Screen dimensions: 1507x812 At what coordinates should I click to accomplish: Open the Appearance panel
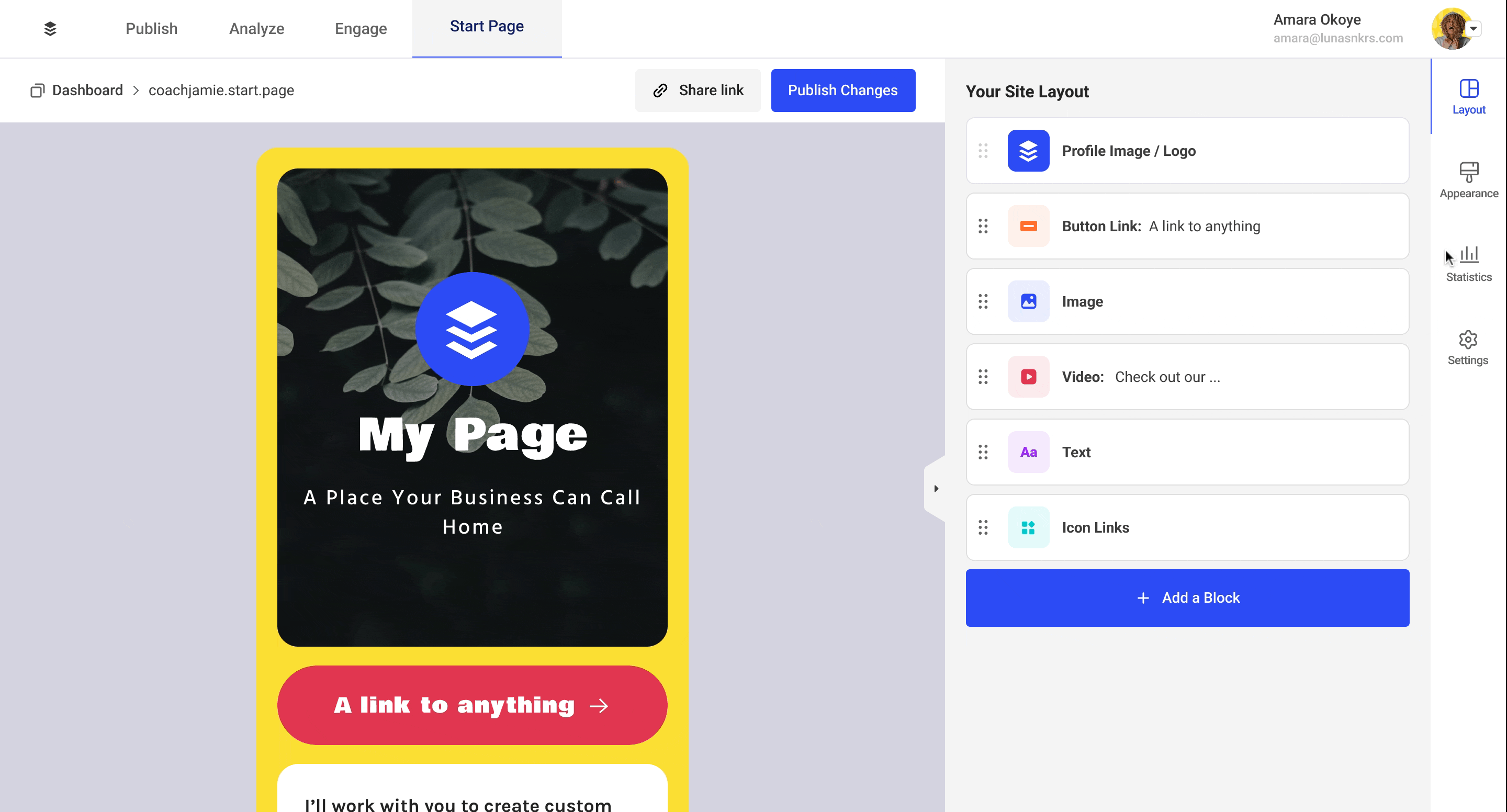pyautogui.click(x=1469, y=180)
